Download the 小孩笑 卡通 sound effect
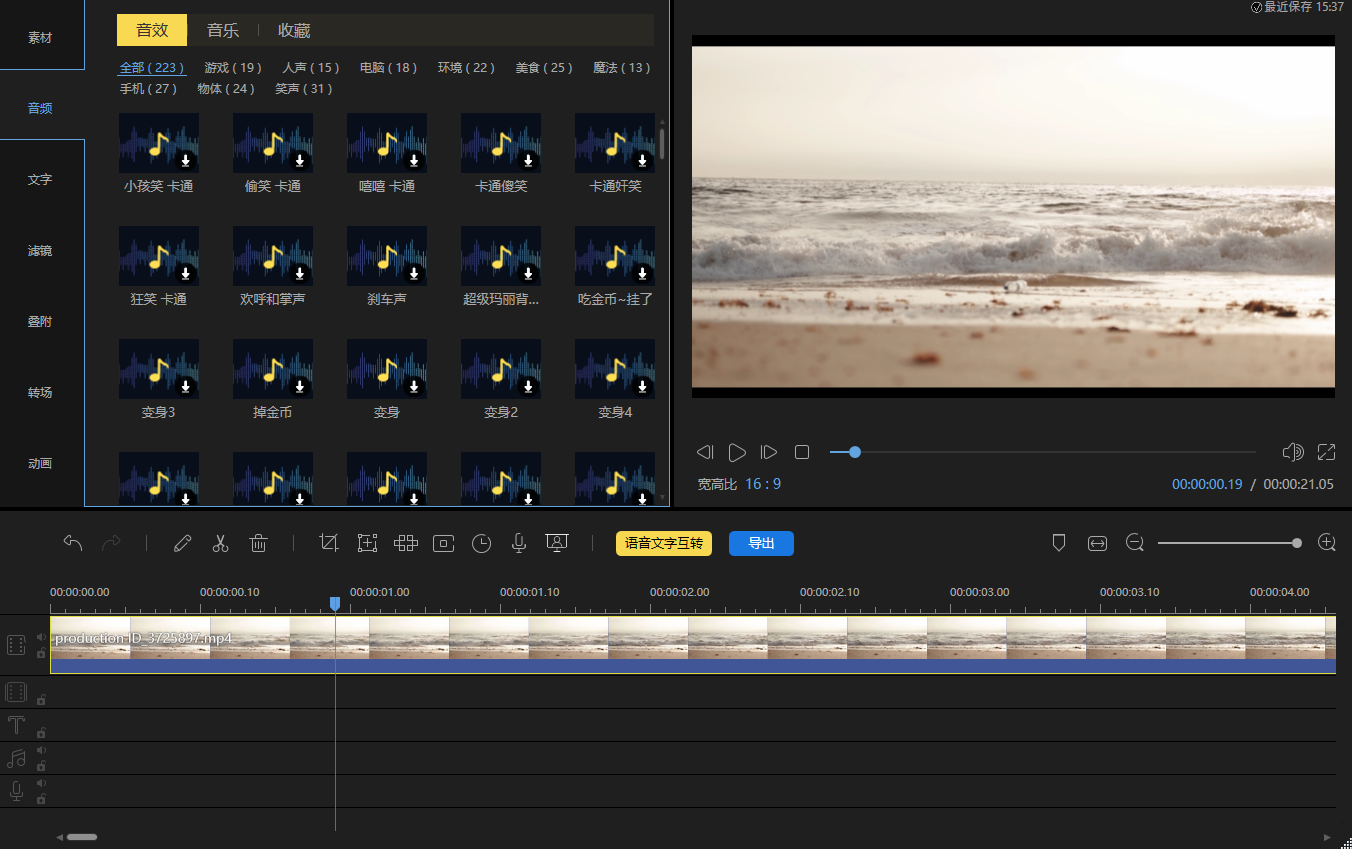The height and width of the screenshot is (849, 1352). coord(186,161)
